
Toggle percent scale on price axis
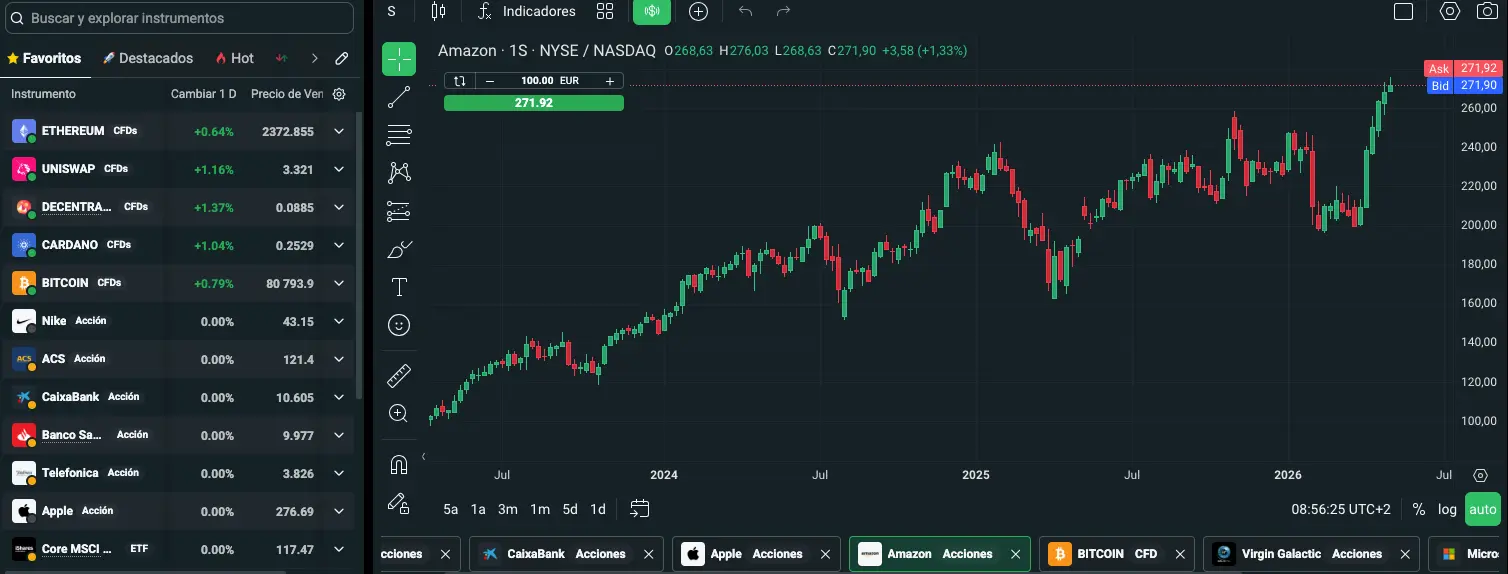coord(1418,509)
